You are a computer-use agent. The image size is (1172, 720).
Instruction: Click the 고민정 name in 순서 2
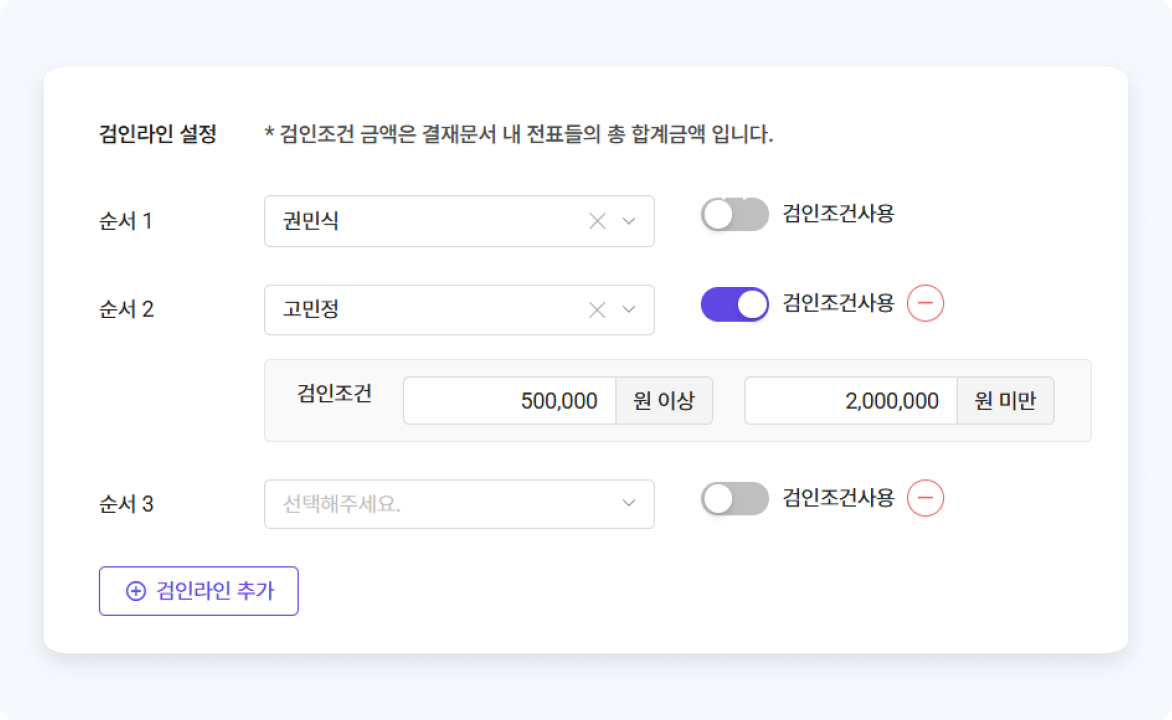point(311,310)
